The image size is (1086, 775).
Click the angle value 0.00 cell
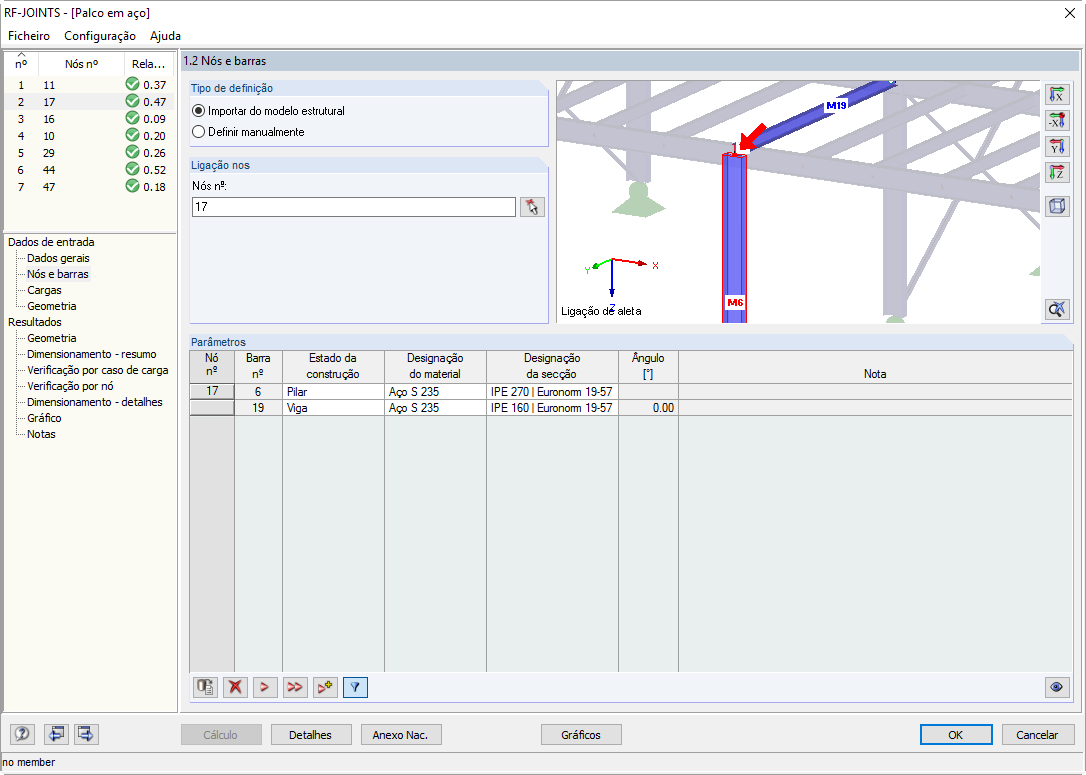point(648,408)
